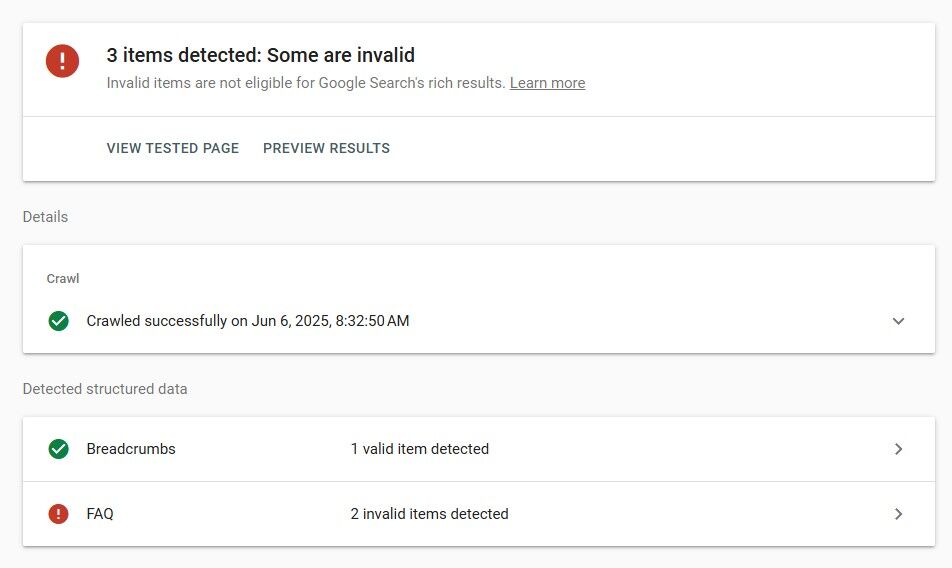The width and height of the screenshot is (952, 568).
Task: Open FAQ details via the right arrow
Action: pyautogui.click(x=898, y=514)
